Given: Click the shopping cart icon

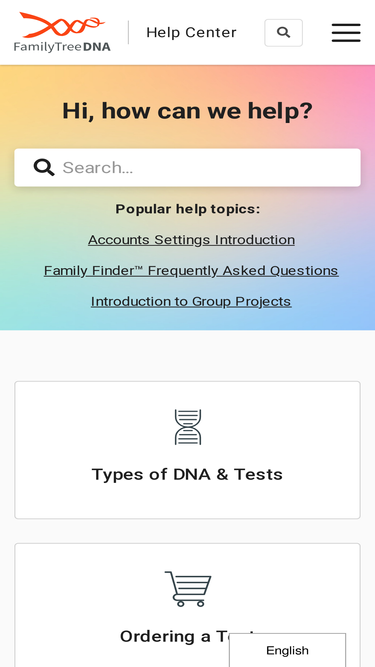Looking at the screenshot, I should coord(188,588).
